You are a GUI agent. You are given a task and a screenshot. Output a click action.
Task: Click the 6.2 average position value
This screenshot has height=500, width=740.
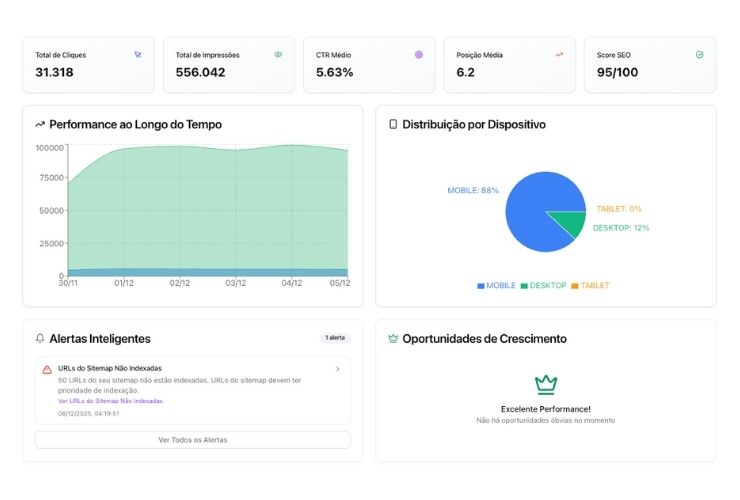(465, 72)
